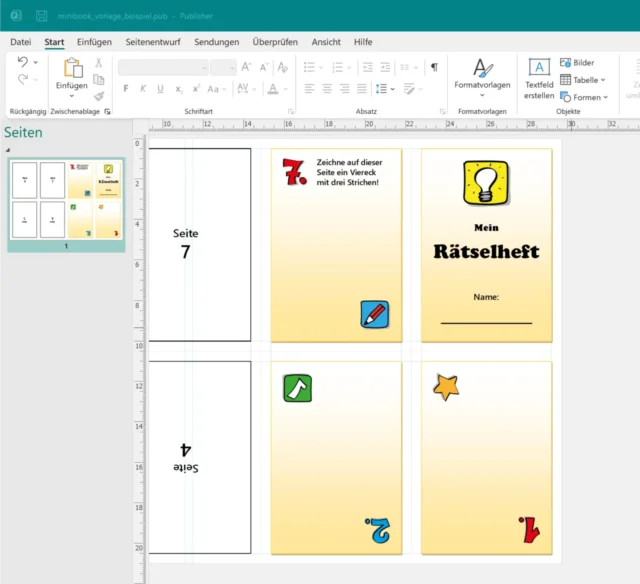Open the Seitenentwurf tab
This screenshot has width=640, height=584.
[x=154, y=42]
